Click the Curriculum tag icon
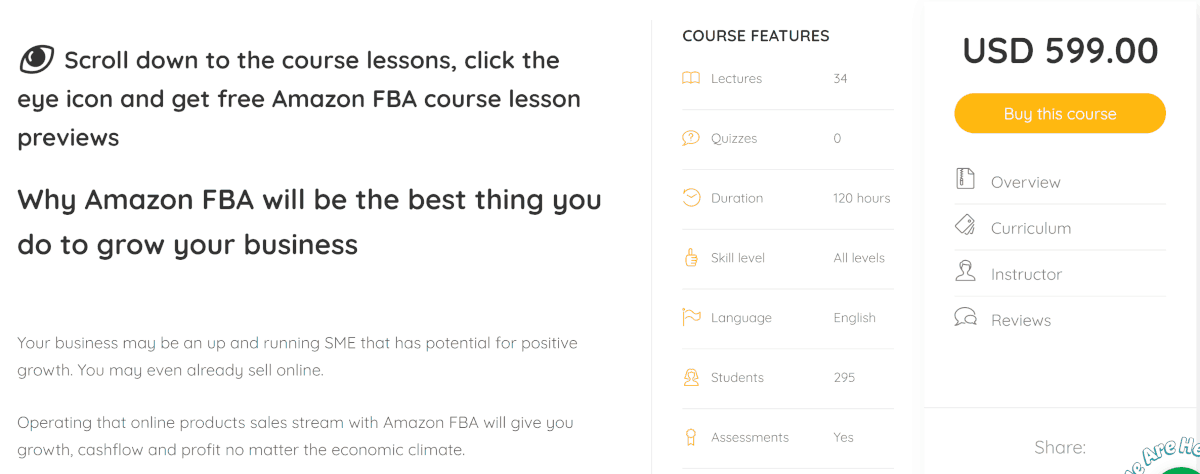This screenshot has height=474, width=1200. 965,225
